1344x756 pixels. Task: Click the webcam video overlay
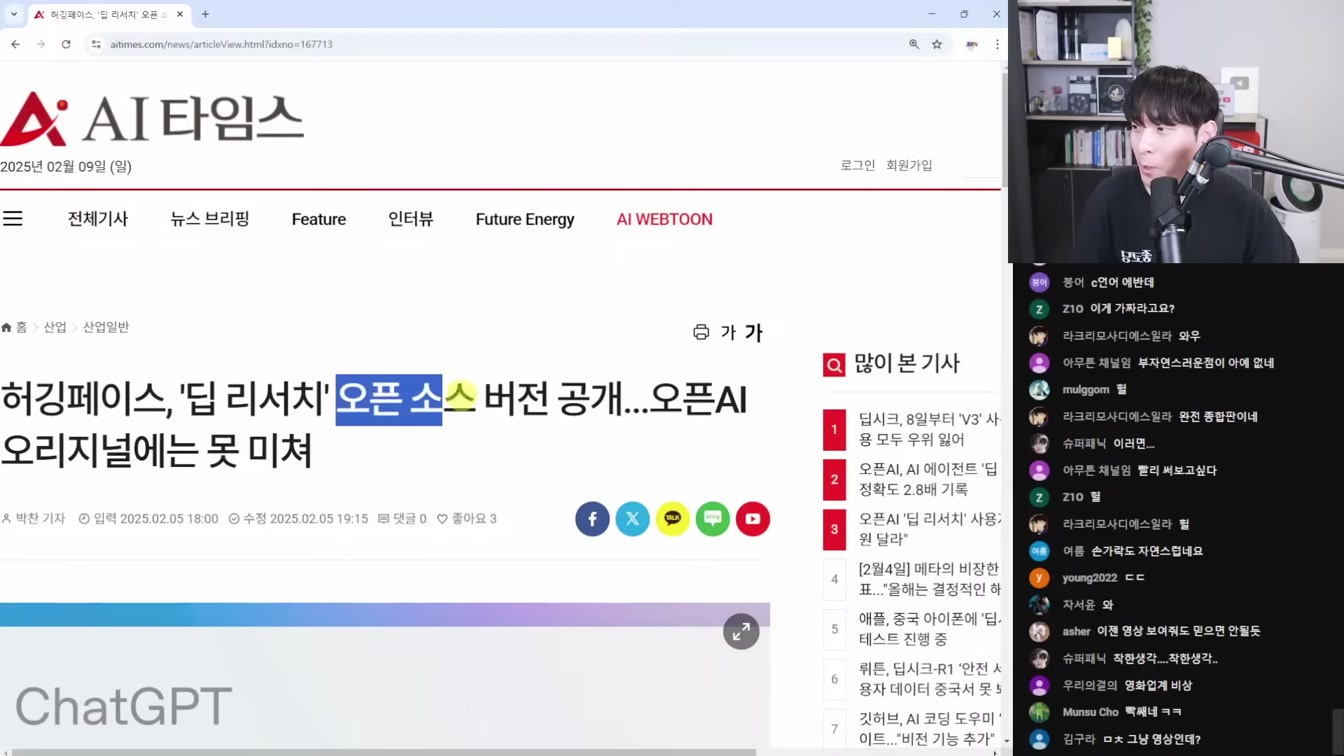[1176, 131]
